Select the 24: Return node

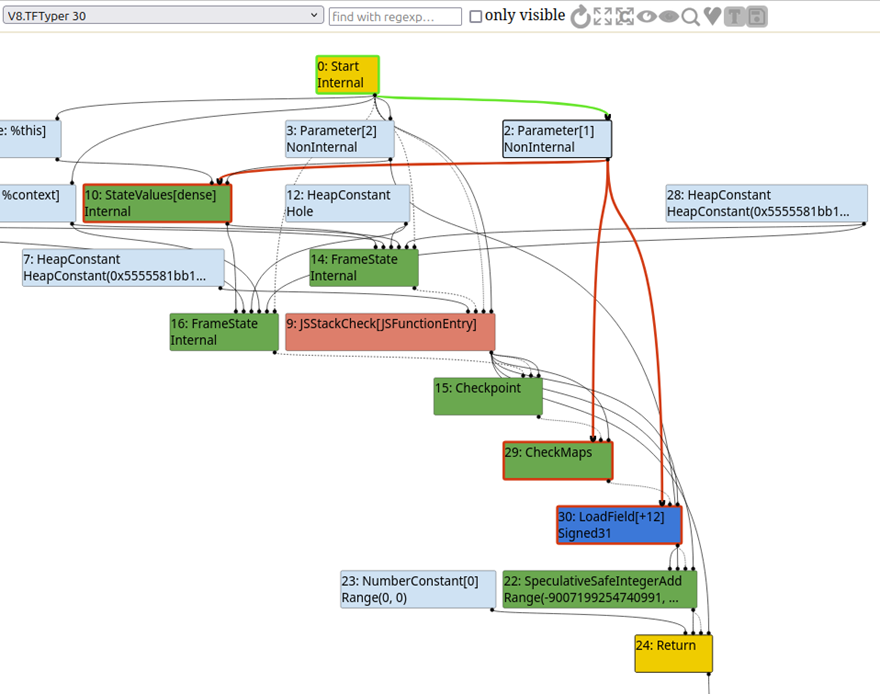tap(673, 654)
